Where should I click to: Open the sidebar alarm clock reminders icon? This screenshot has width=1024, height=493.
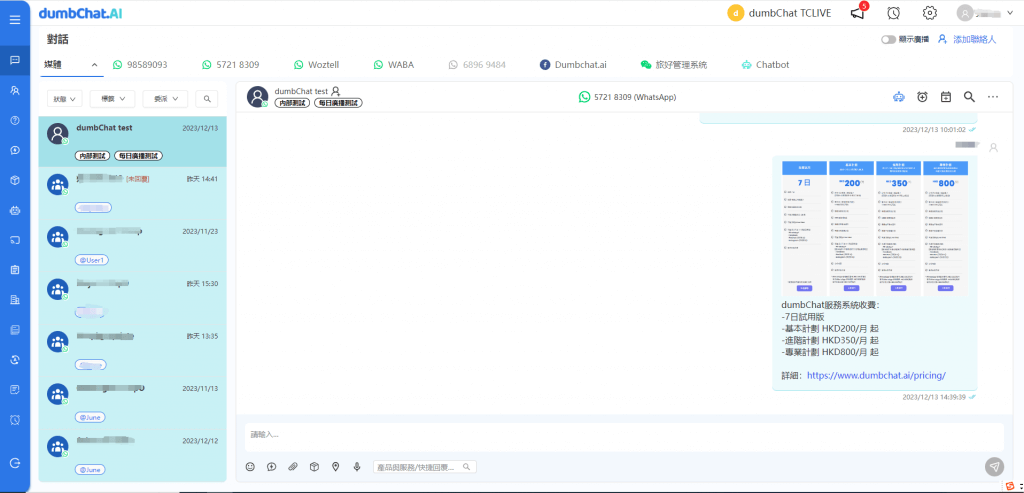[x=15, y=419]
